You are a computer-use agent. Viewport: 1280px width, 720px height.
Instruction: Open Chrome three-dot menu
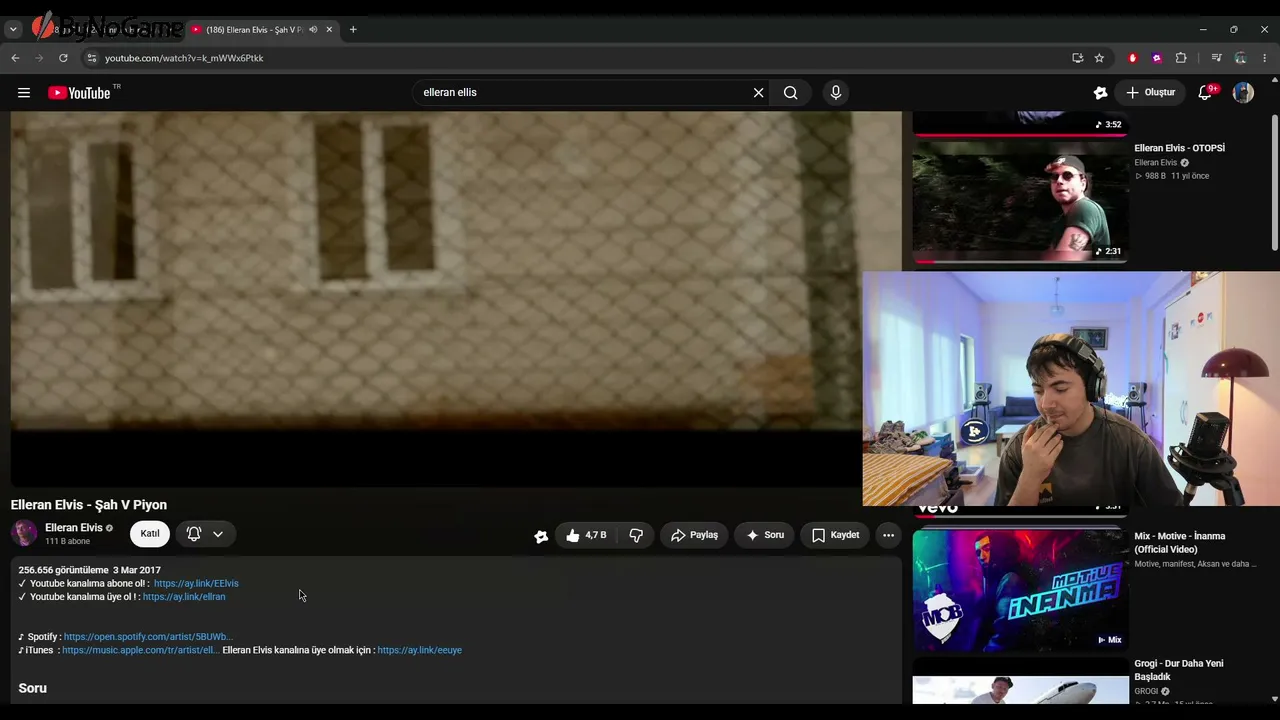[x=1264, y=58]
